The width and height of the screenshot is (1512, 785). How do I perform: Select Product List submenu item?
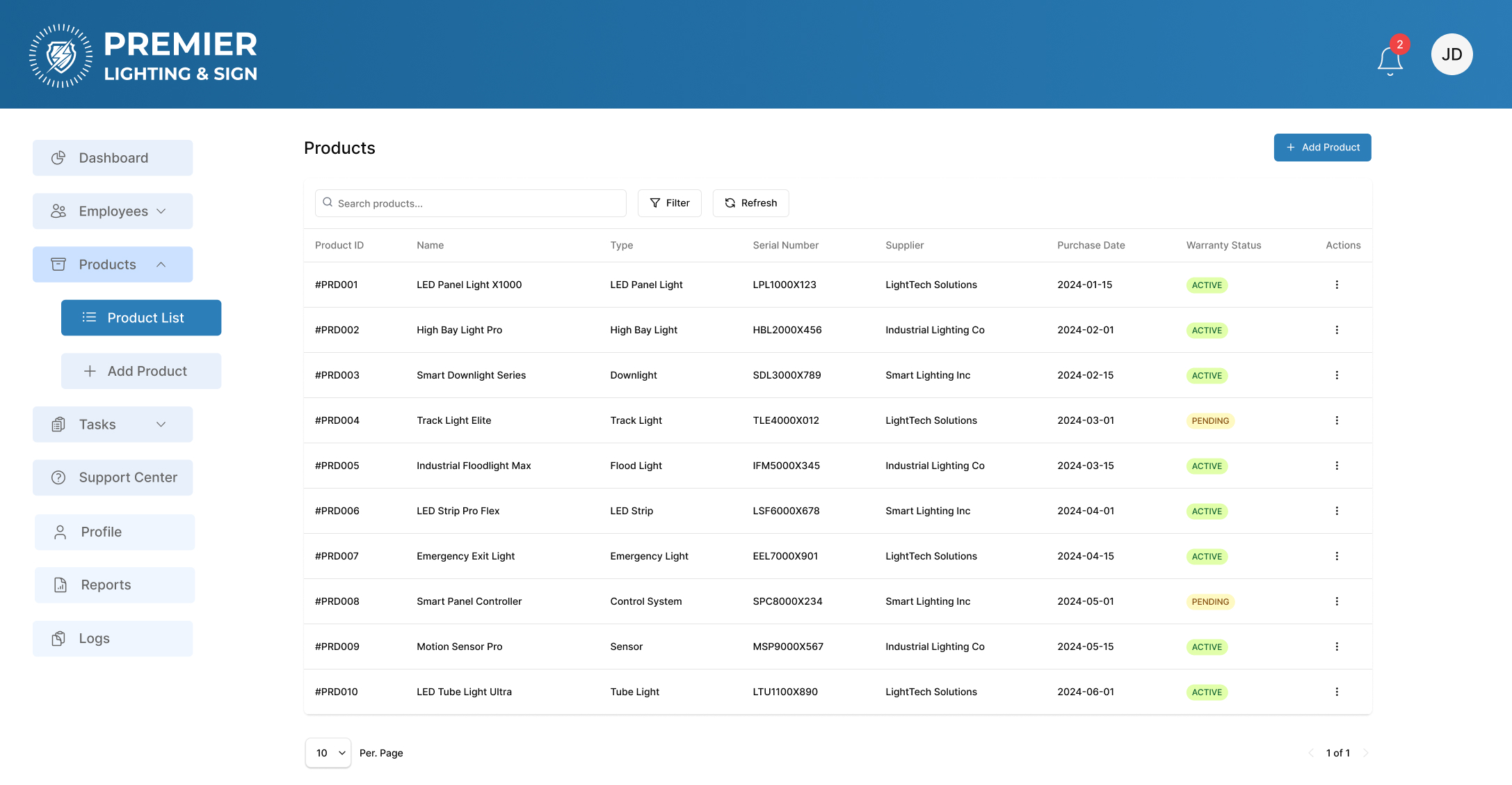coord(141,318)
